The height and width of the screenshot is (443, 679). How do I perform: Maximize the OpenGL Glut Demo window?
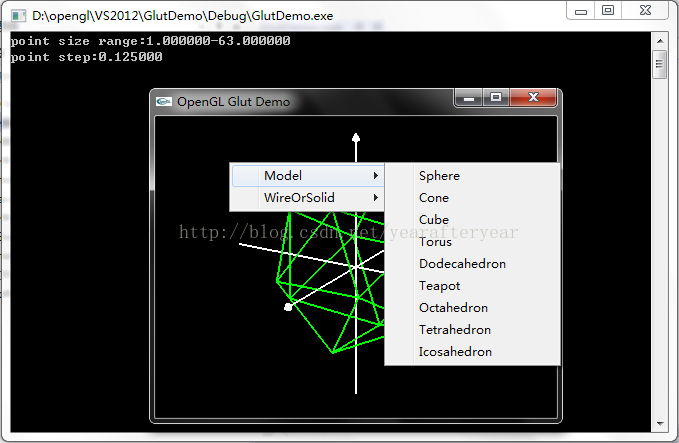(x=496, y=98)
